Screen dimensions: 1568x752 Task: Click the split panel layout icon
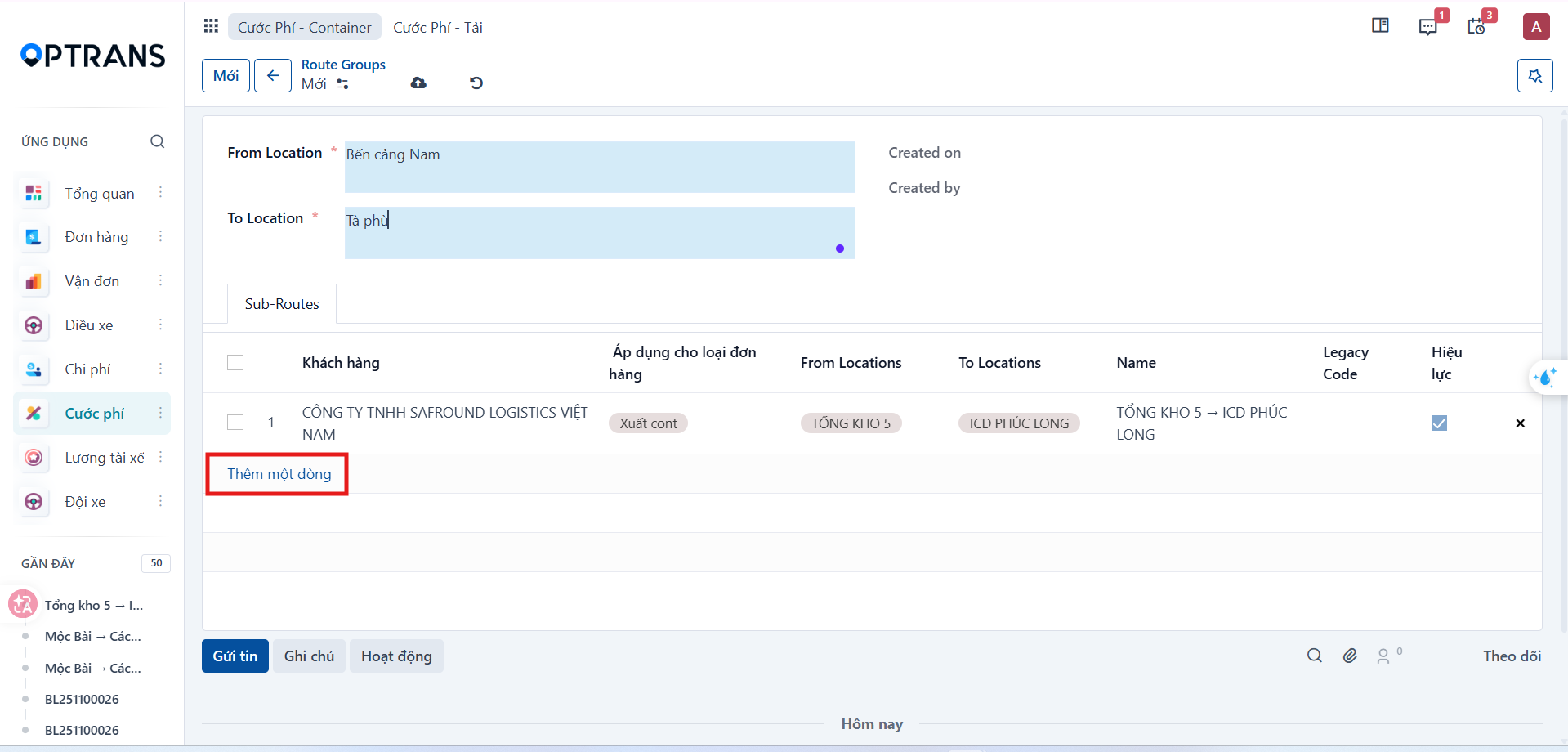pos(1380,25)
